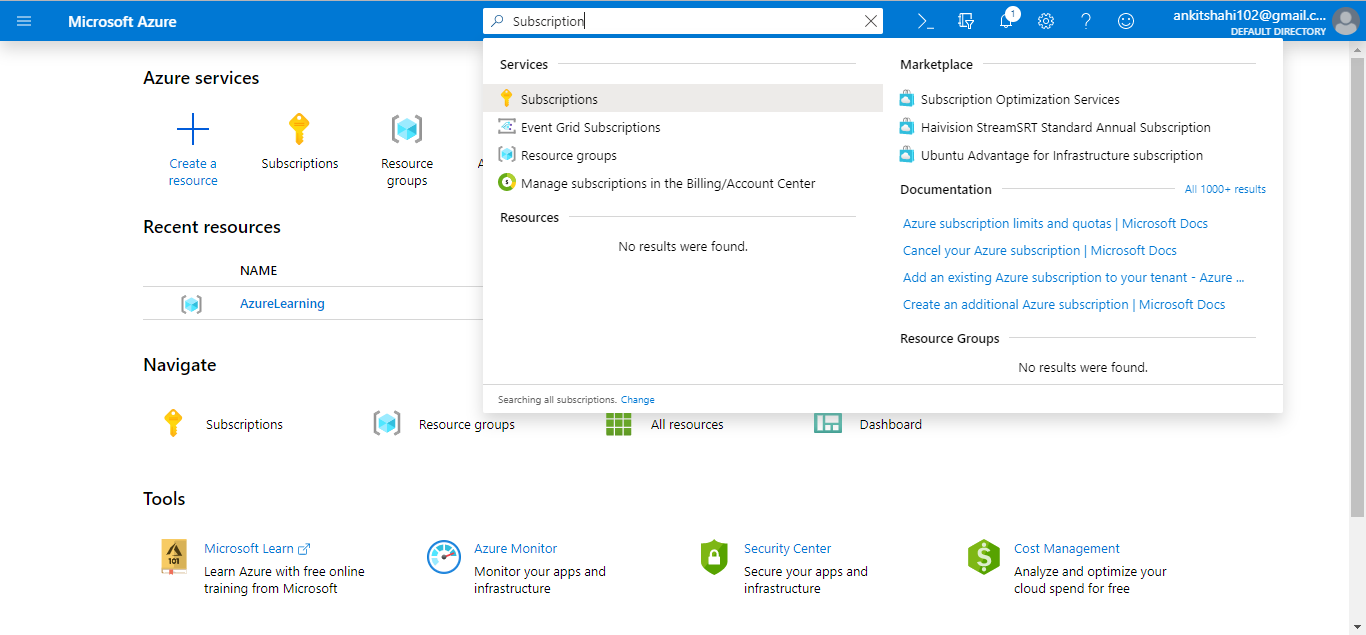Open the Microsoft Learn link
The height and width of the screenshot is (635, 1366).
tap(257, 549)
